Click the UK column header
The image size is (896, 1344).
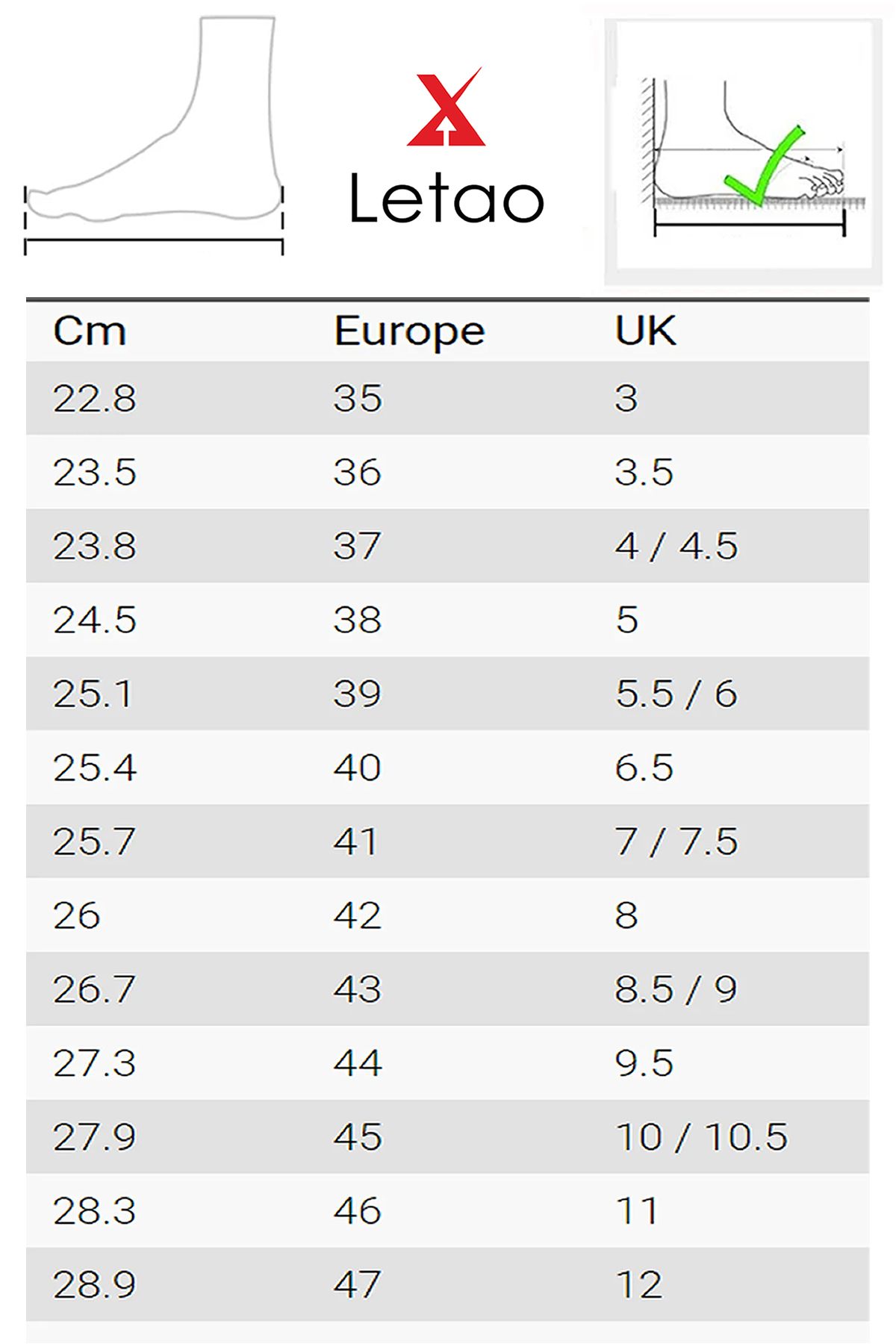tap(645, 331)
